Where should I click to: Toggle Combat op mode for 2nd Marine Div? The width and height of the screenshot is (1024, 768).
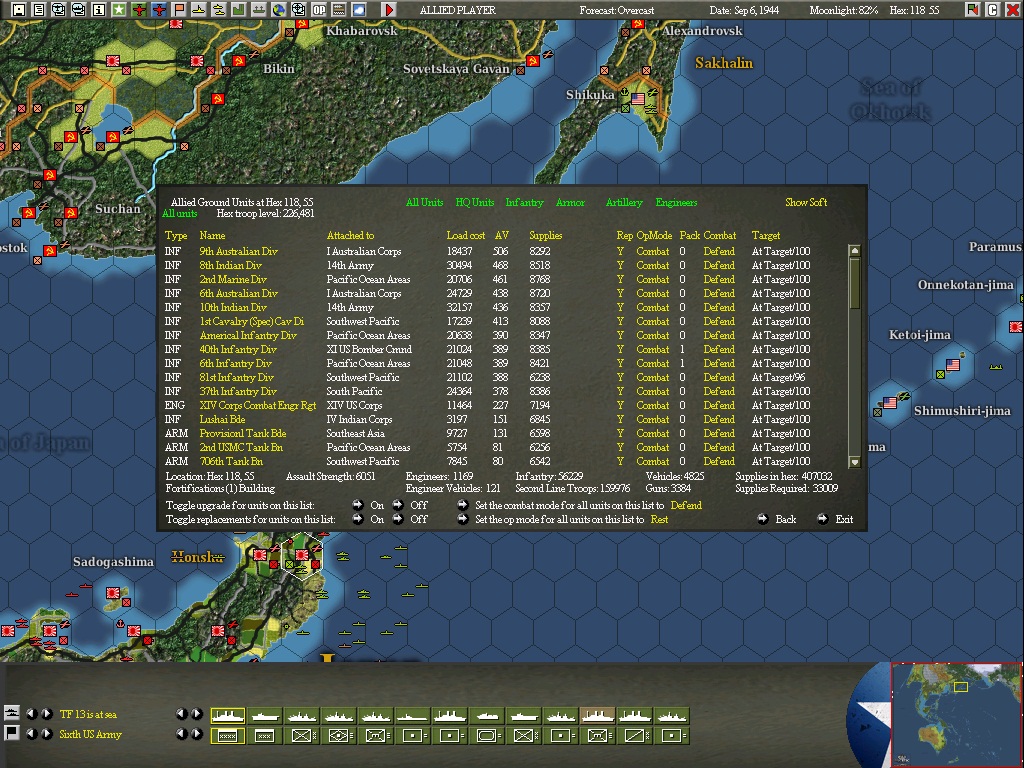(x=652, y=280)
